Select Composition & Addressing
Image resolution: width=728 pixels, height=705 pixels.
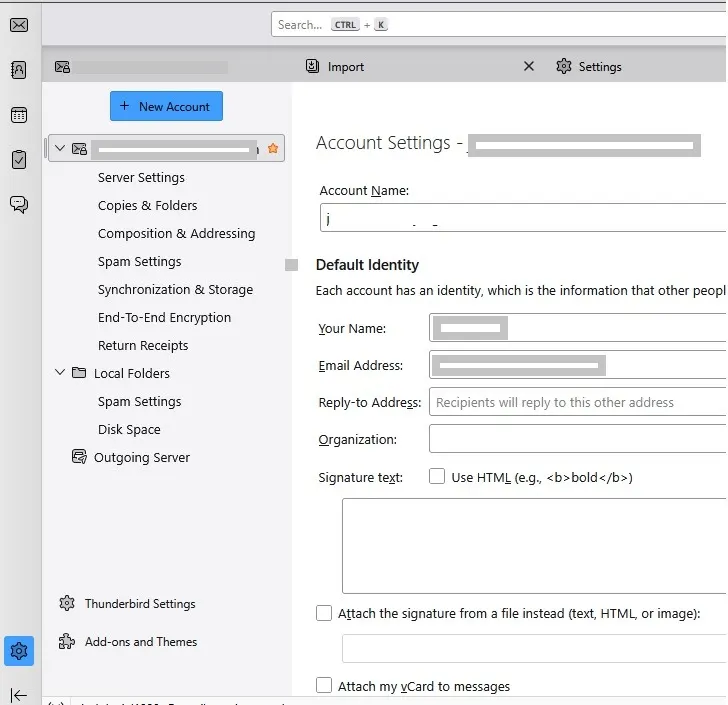pos(176,233)
